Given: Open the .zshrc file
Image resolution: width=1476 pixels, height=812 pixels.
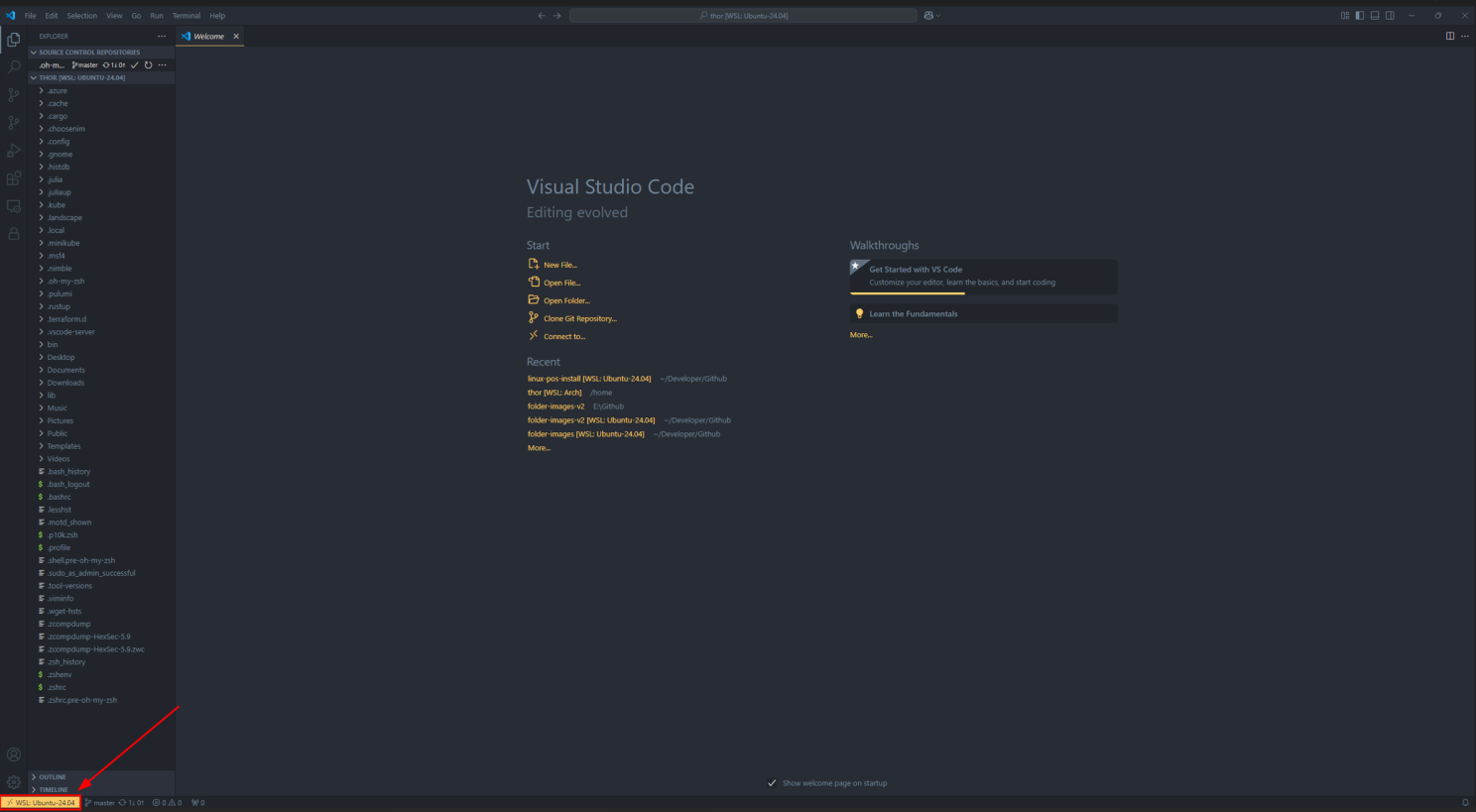Looking at the screenshot, I should point(101,687).
